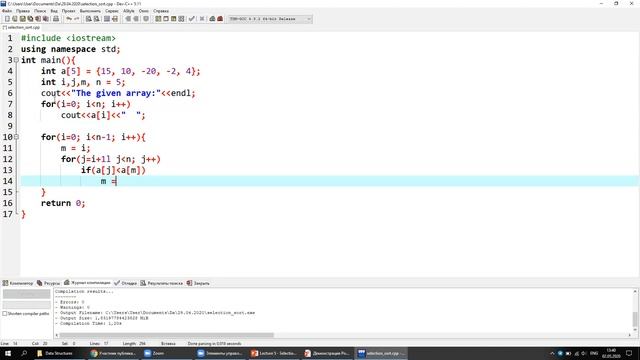This screenshot has height=360, width=640.
Task: Click the Syntax Check checkmark icon
Action: (191, 19)
